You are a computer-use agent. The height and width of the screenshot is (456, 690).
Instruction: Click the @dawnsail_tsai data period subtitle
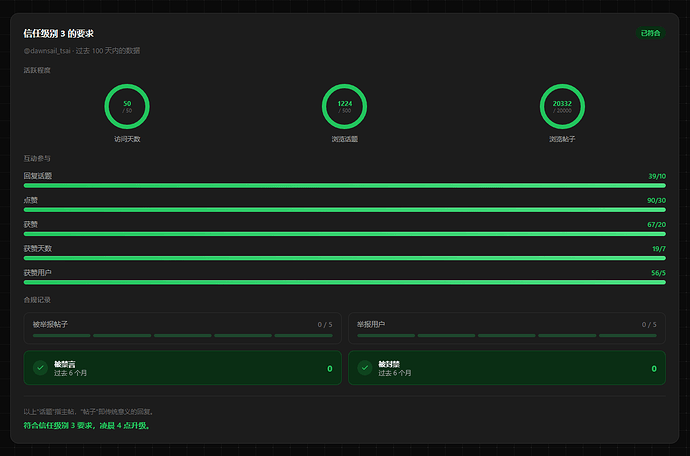82,51
